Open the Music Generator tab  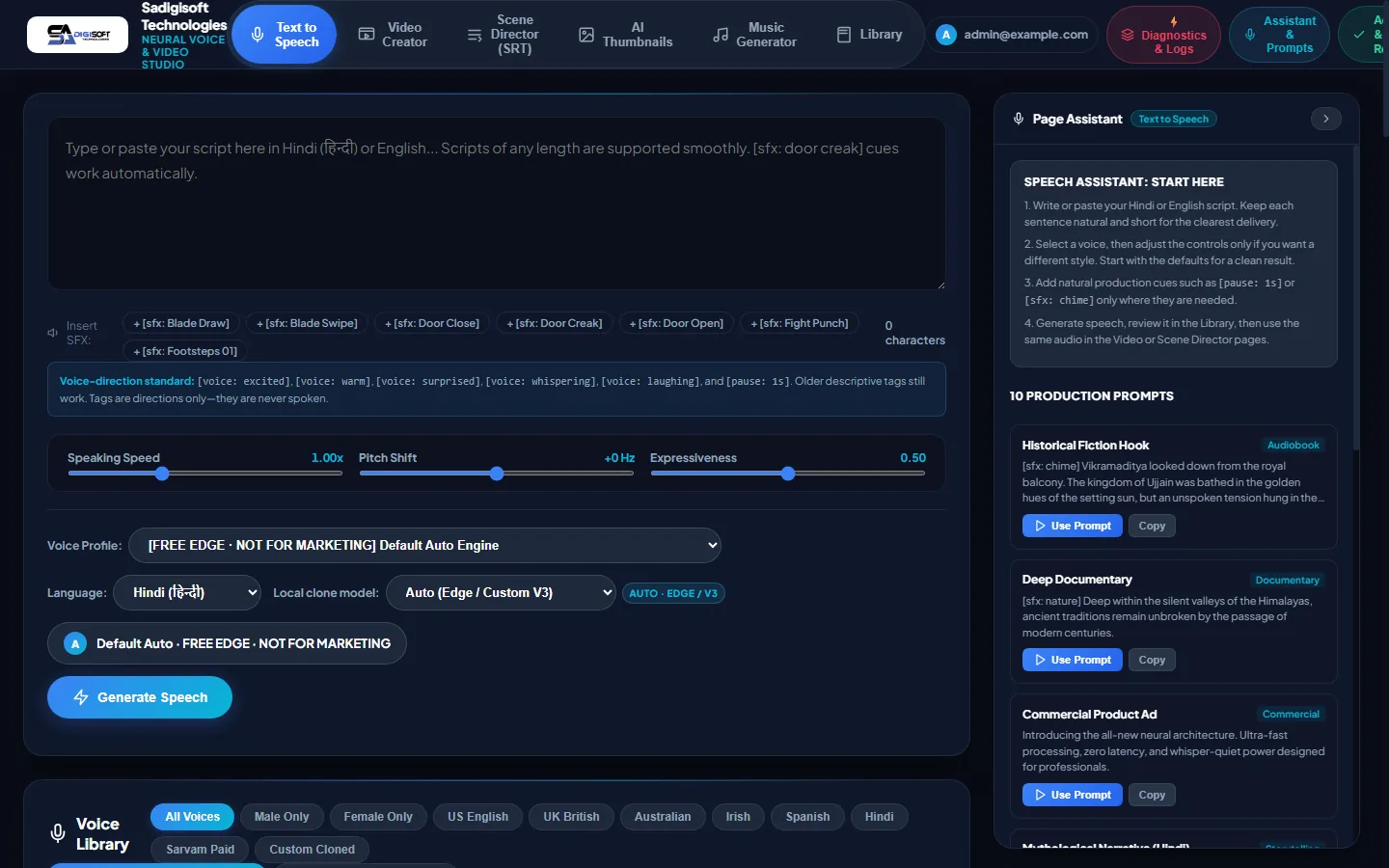point(754,35)
